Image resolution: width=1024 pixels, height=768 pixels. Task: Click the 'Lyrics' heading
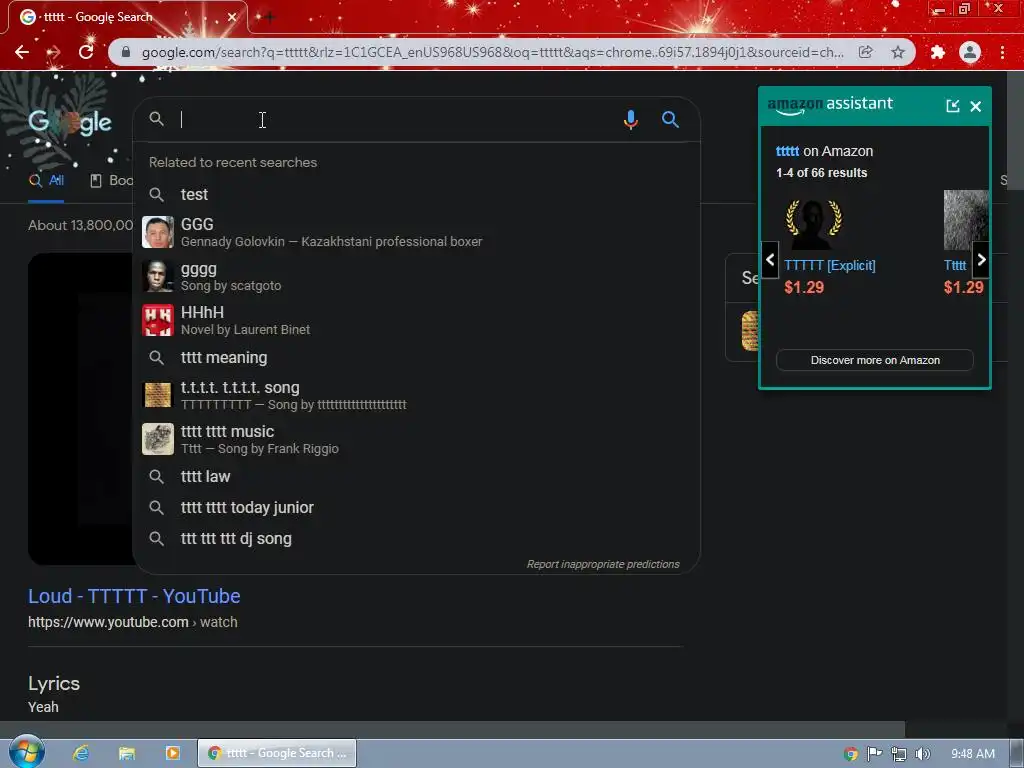point(54,684)
